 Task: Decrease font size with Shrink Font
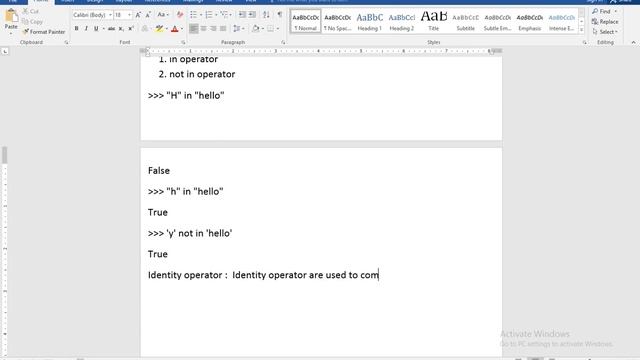(x=148, y=15)
